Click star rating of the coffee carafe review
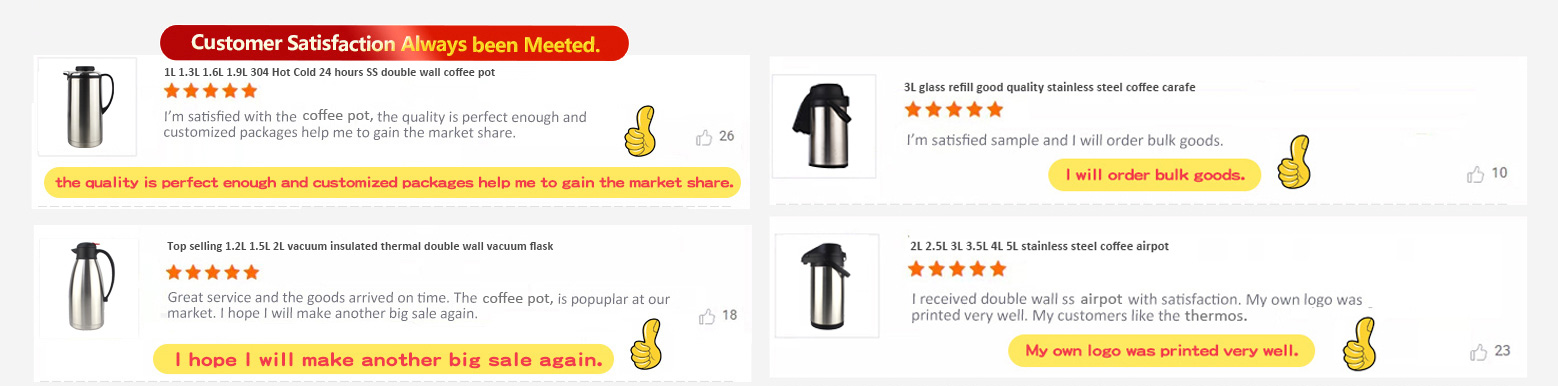1558x386 pixels. tap(954, 109)
